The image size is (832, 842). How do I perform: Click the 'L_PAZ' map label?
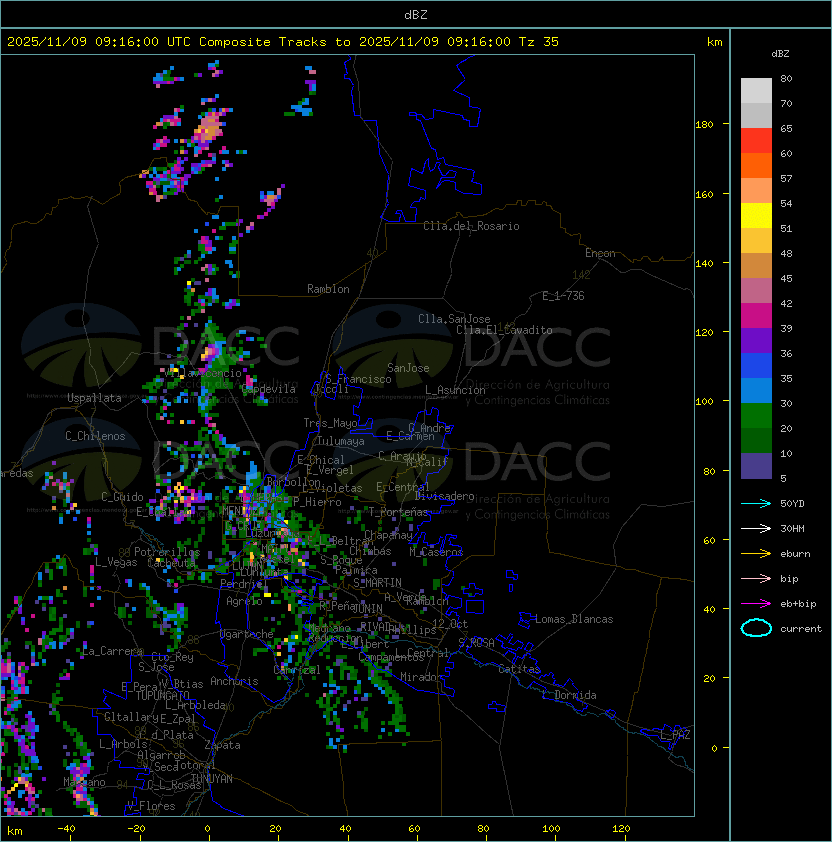(x=675, y=735)
